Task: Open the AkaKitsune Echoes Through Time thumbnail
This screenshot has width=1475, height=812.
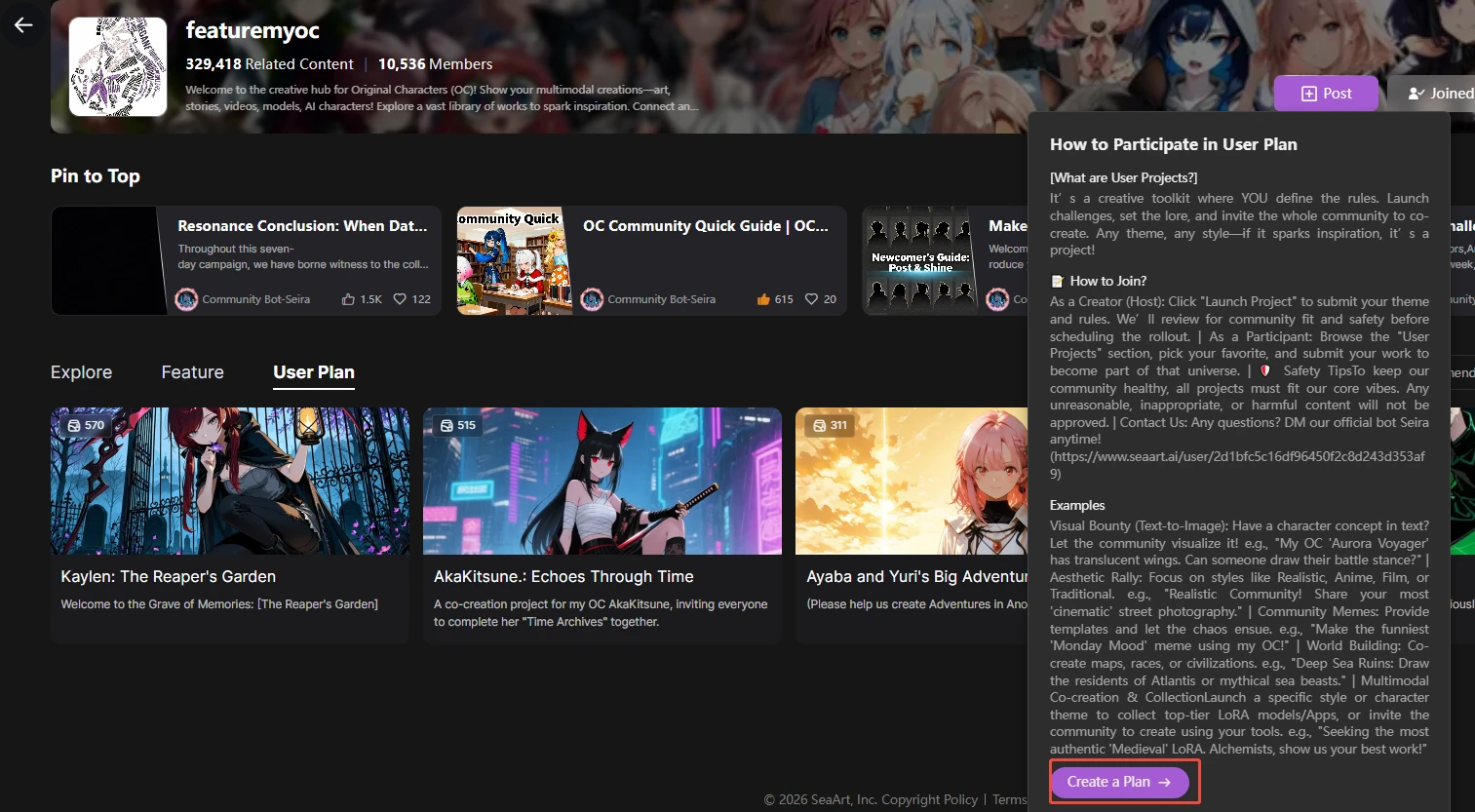Action: (x=602, y=481)
